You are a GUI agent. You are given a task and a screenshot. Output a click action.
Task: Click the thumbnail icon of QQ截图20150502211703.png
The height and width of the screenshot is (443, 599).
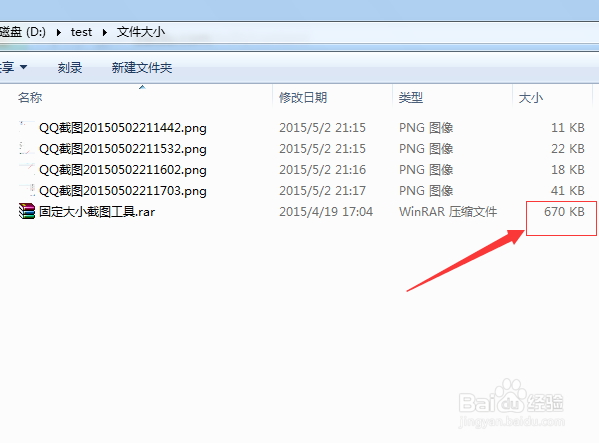tap(26, 190)
